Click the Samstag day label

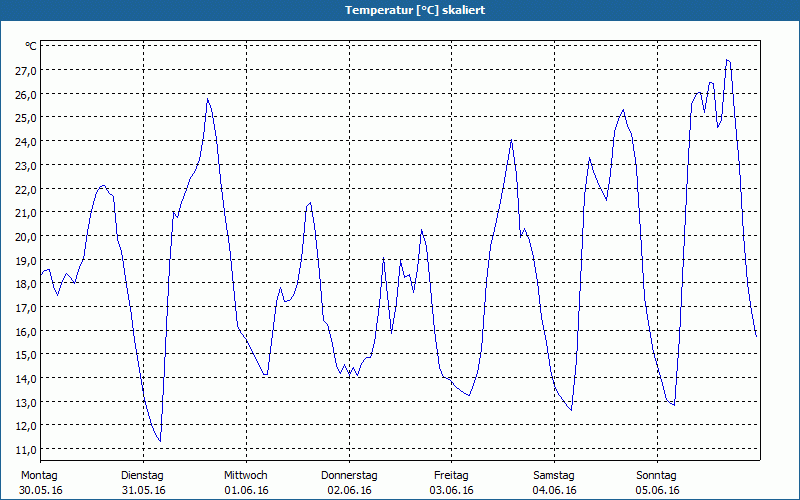pos(554,476)
